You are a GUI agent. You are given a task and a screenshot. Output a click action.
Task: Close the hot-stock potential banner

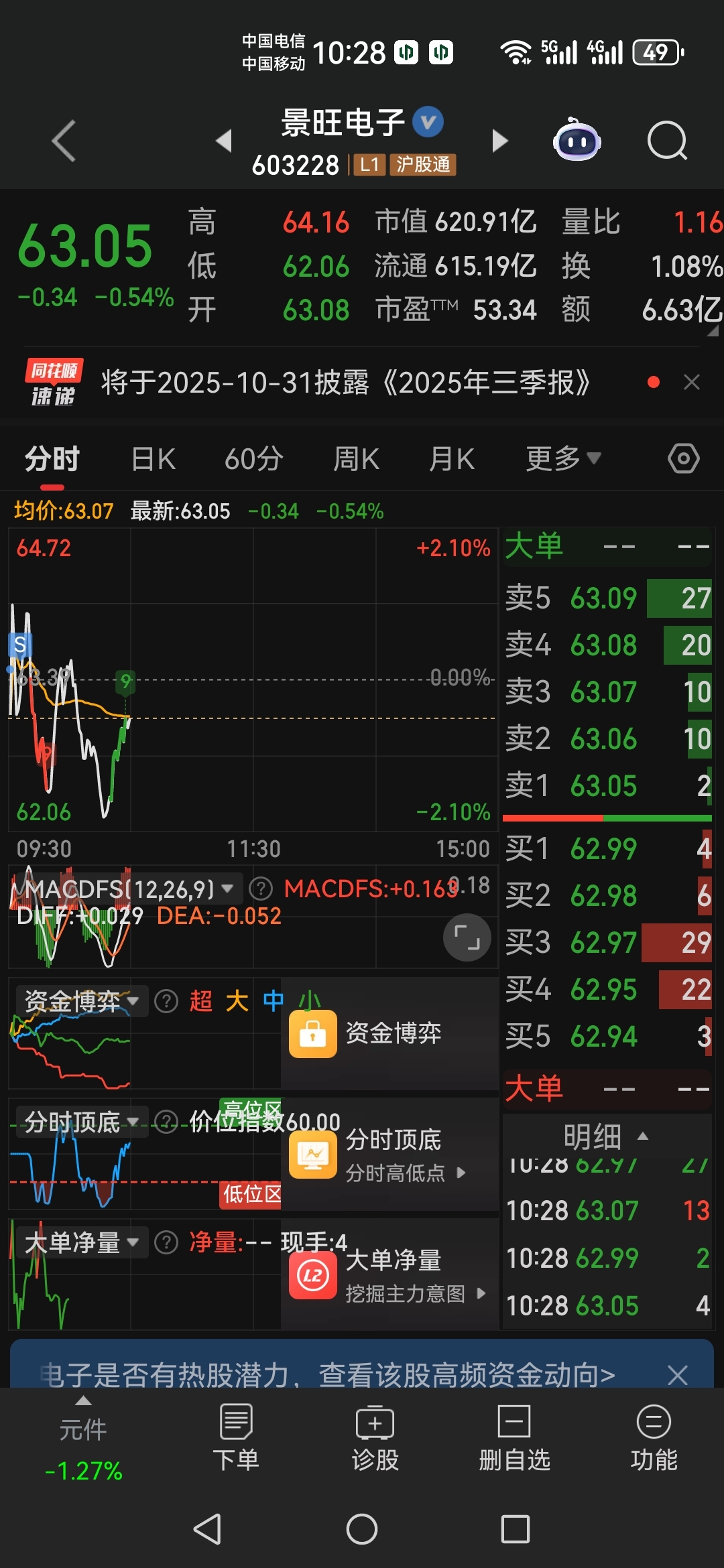click(x=678, y=1375)
